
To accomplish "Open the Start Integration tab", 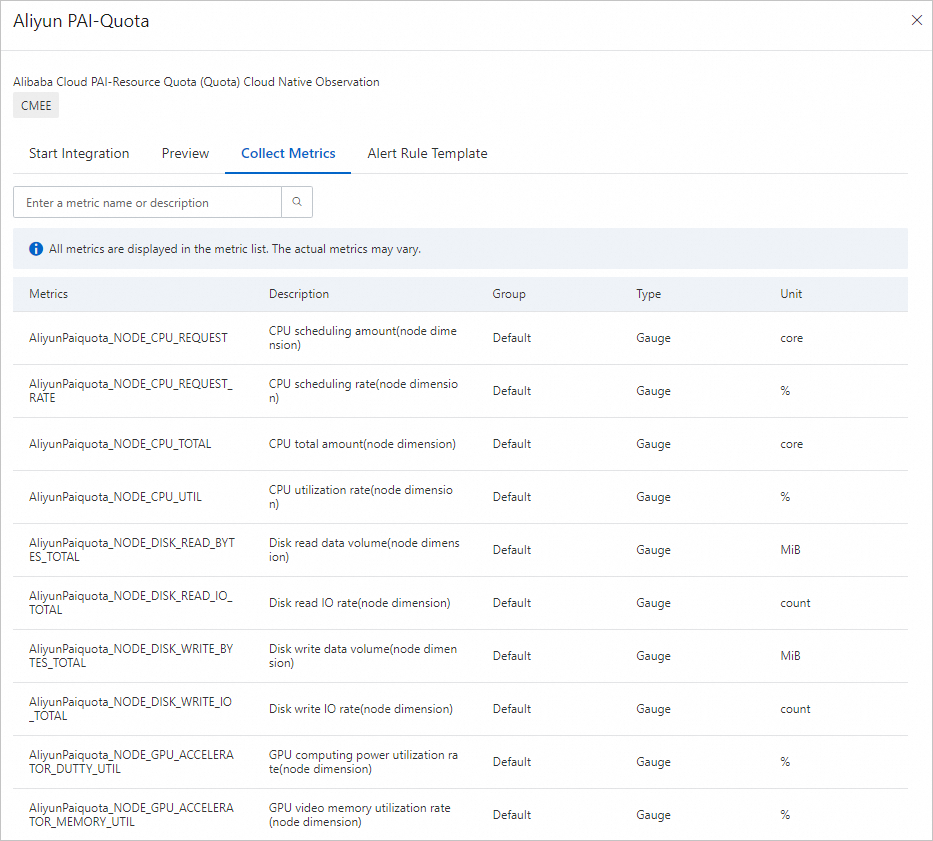I will click(x=79, y=154).
